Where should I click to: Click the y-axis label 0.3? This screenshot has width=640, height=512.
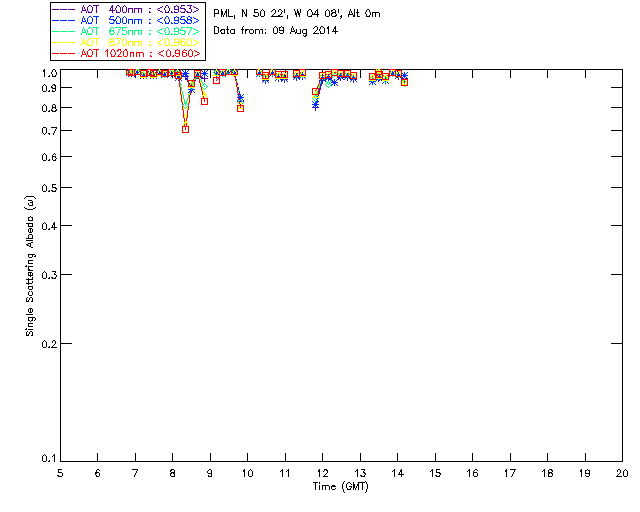pyautogui.click(x=49, y=275)
